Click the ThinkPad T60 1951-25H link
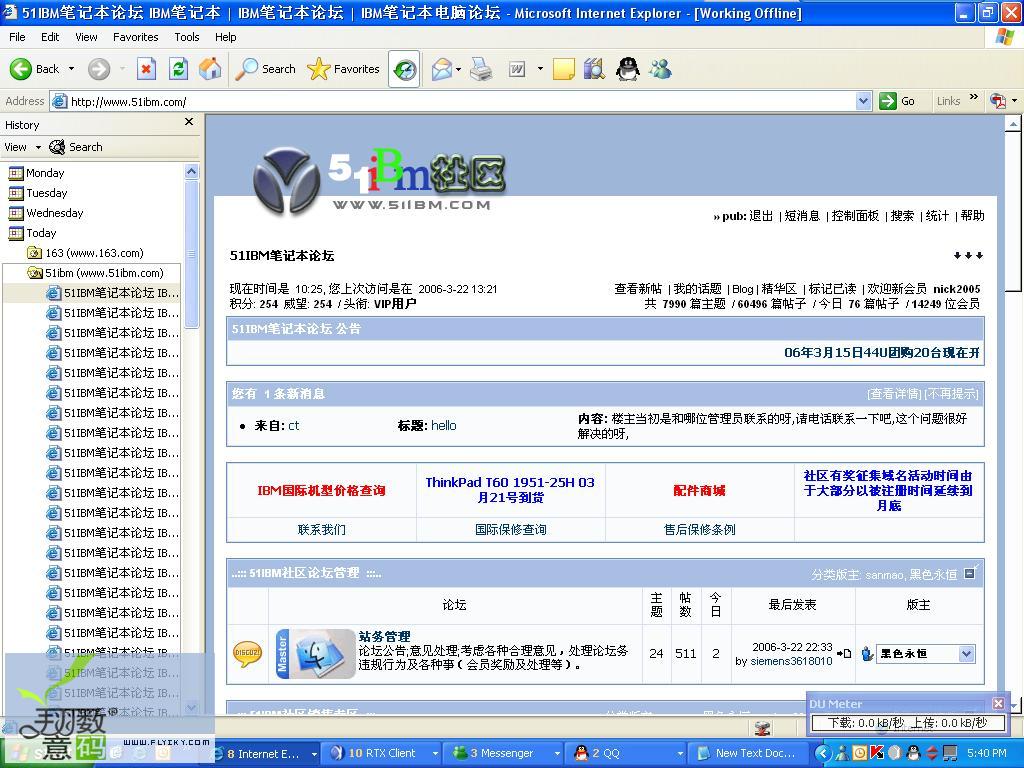 (x=510, y=490)
